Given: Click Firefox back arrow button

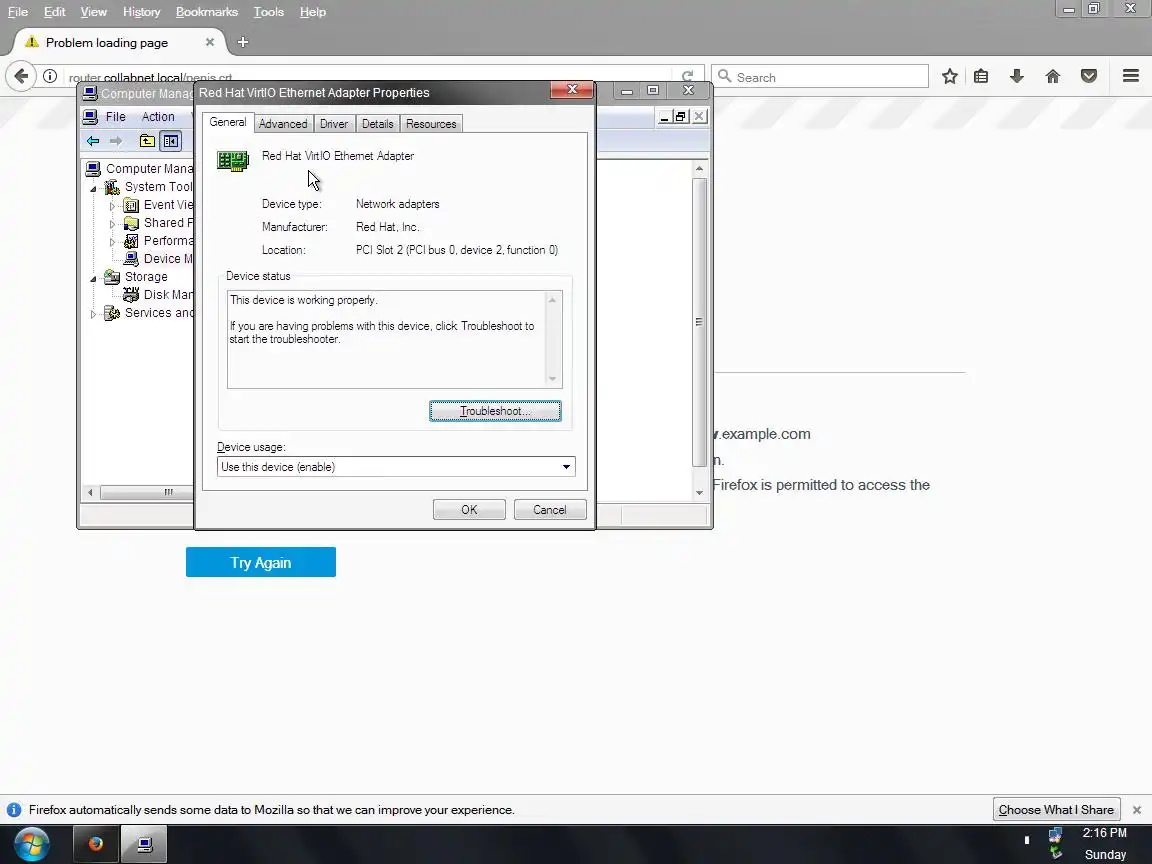Looking at the screenshot, I should click(21, 76).
